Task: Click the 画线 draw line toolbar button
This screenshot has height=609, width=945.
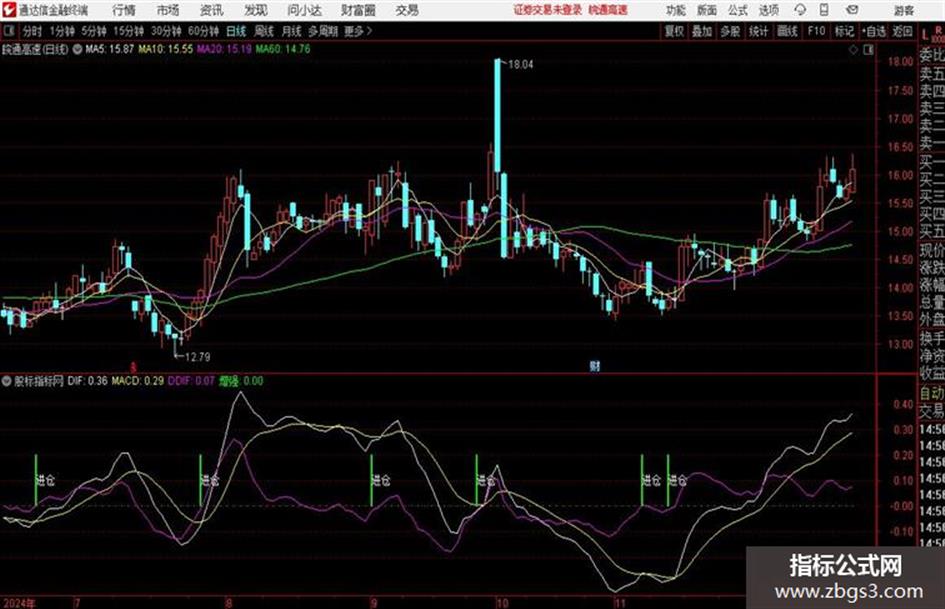Action: click(787, 31)
